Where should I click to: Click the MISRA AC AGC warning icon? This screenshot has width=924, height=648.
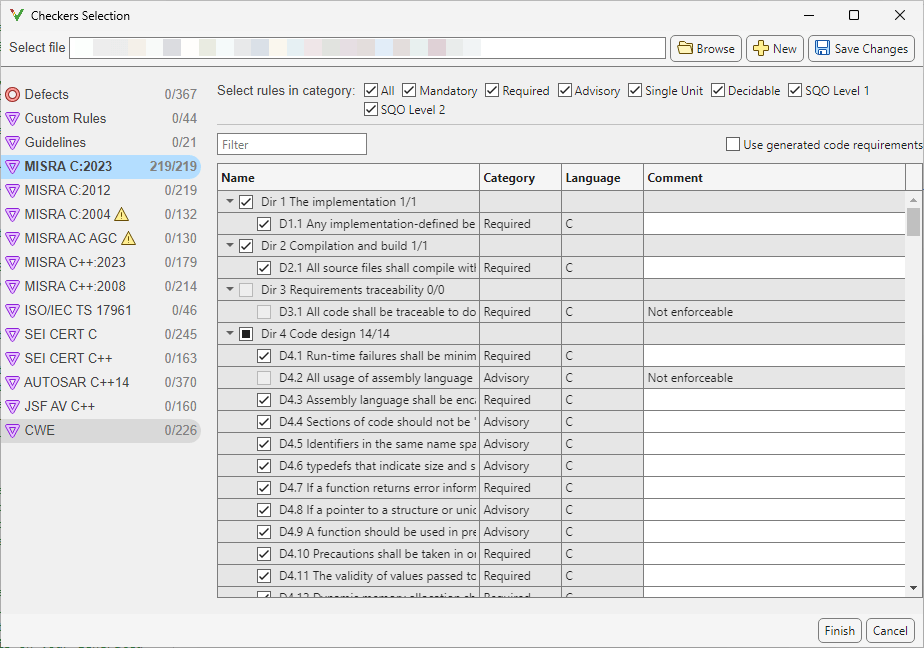click(x=128, y=238)
